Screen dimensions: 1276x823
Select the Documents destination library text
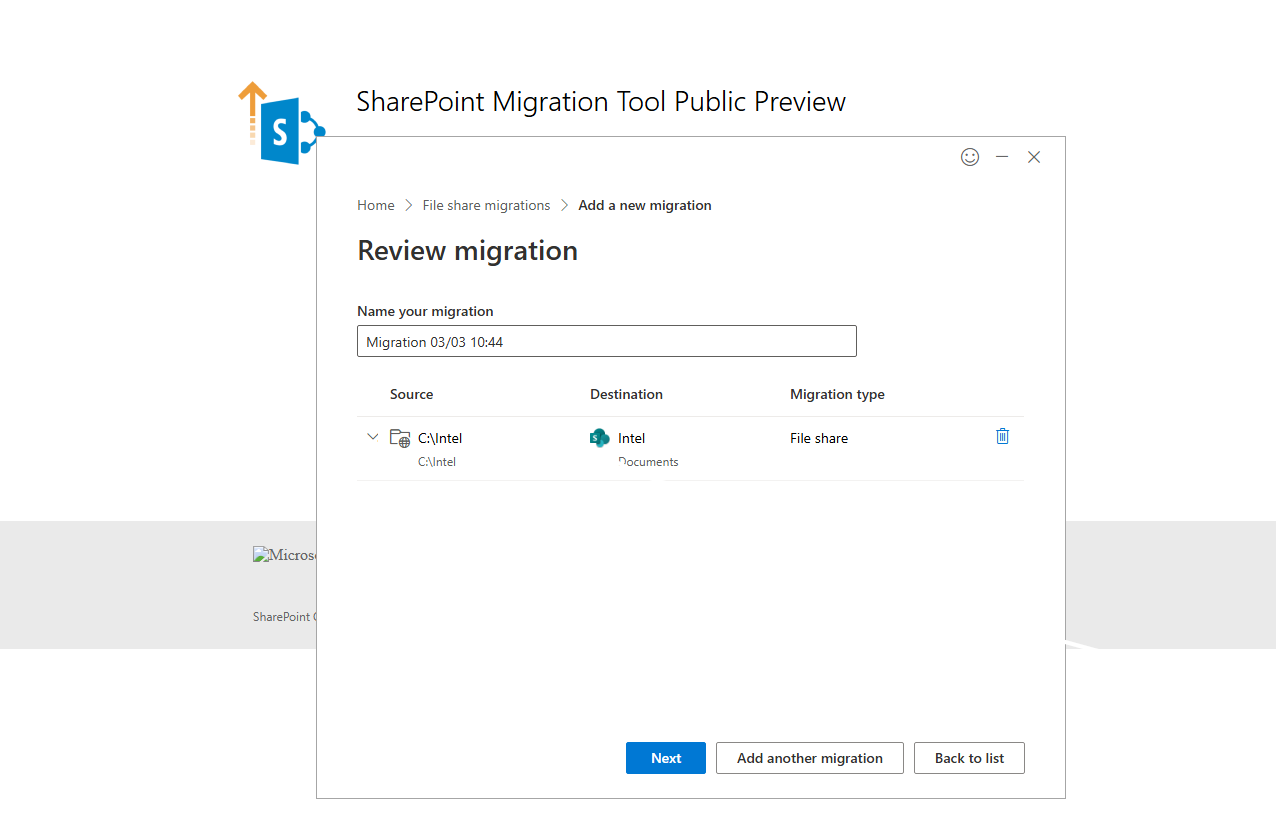click(648, 462)
